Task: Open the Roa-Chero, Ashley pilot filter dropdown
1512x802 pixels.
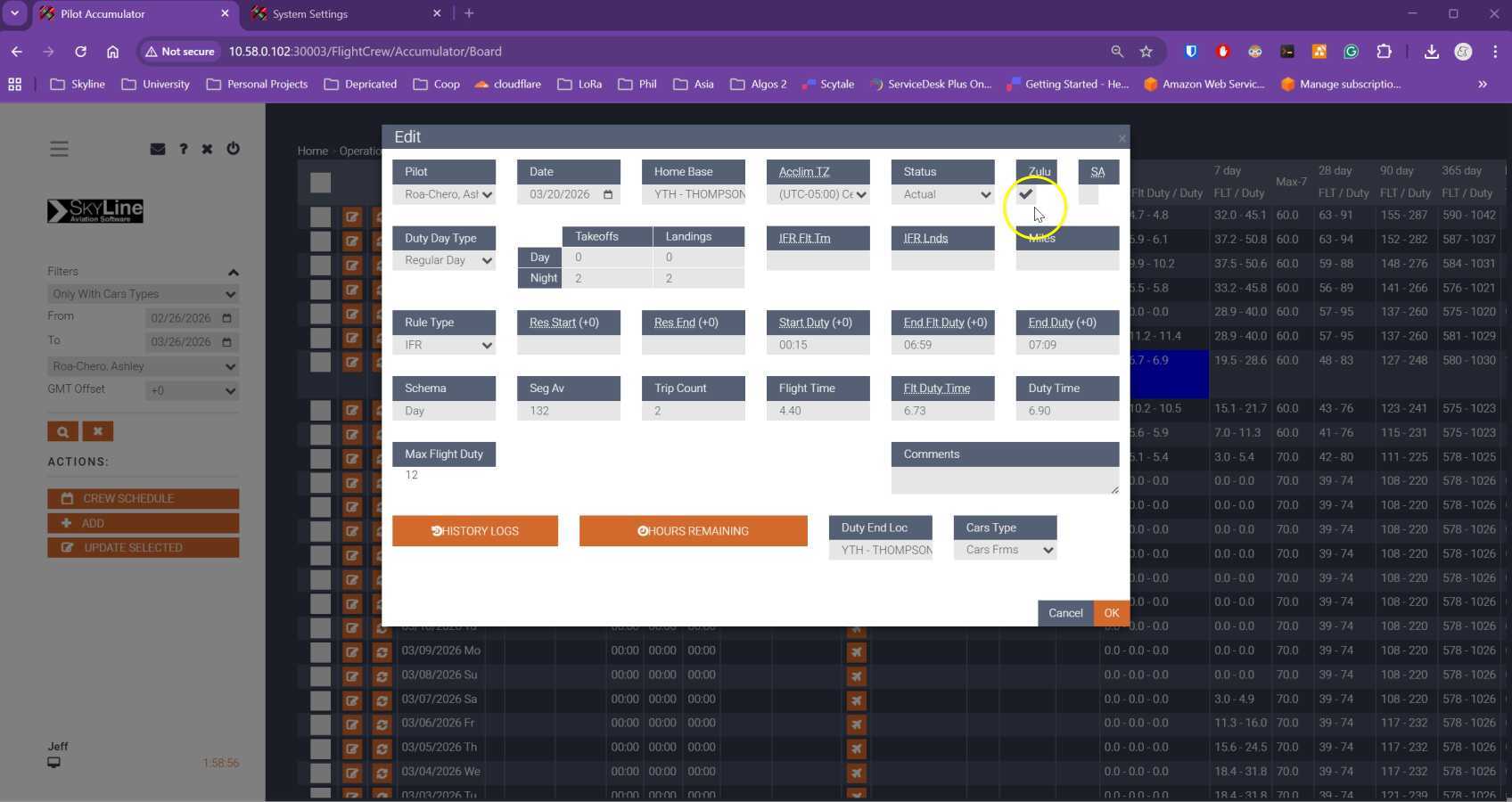Action: (x=143, y=366)
